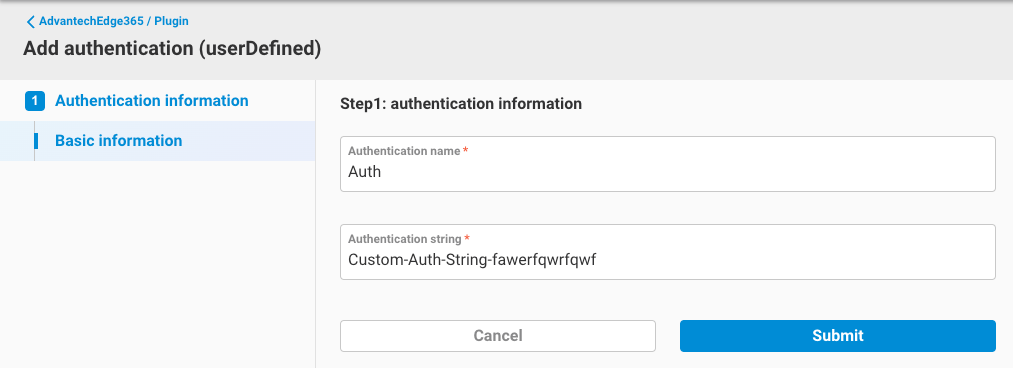The height and width of the screenshot is (368, 1013).
Task: Open the Basic information section
Action: click(158, 141)
